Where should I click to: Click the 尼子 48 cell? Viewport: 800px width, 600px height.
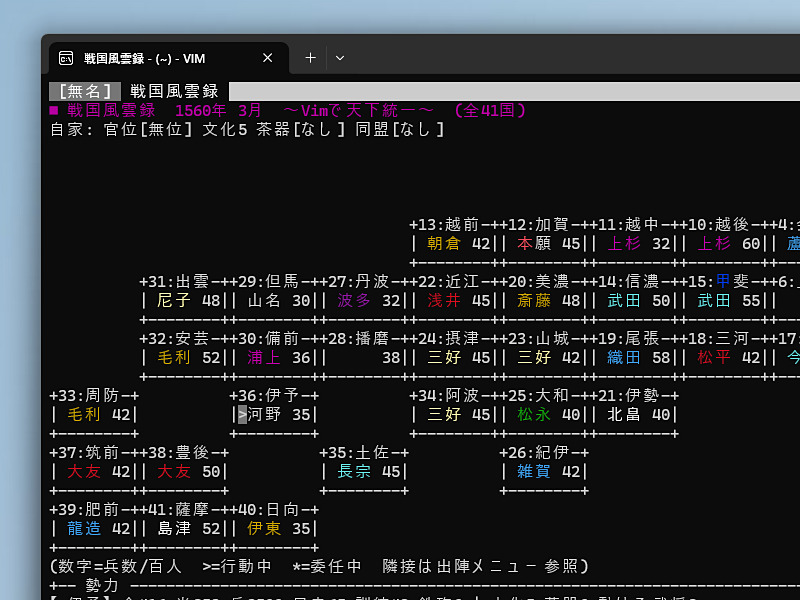(x=189, y=301)
